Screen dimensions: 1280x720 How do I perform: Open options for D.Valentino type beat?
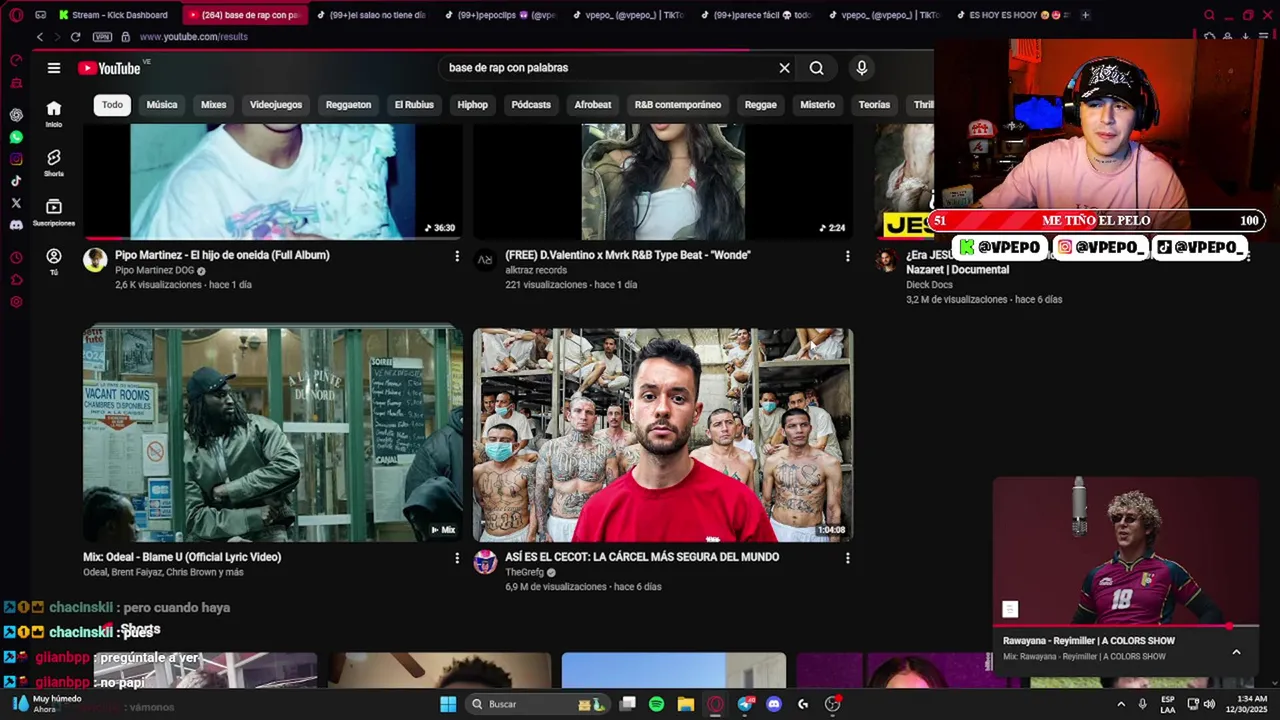pyautogui.click(x=847, y=256)
